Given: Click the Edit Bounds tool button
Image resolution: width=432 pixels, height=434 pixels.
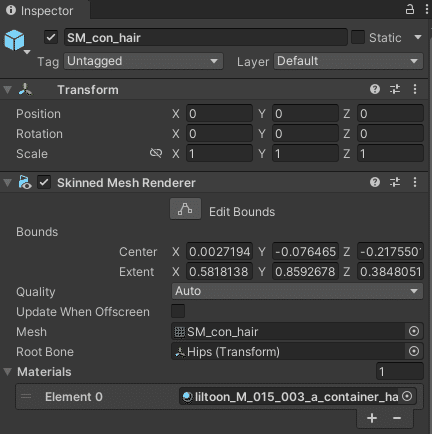Looking at the screenshot, I should [x=185, y=209].
